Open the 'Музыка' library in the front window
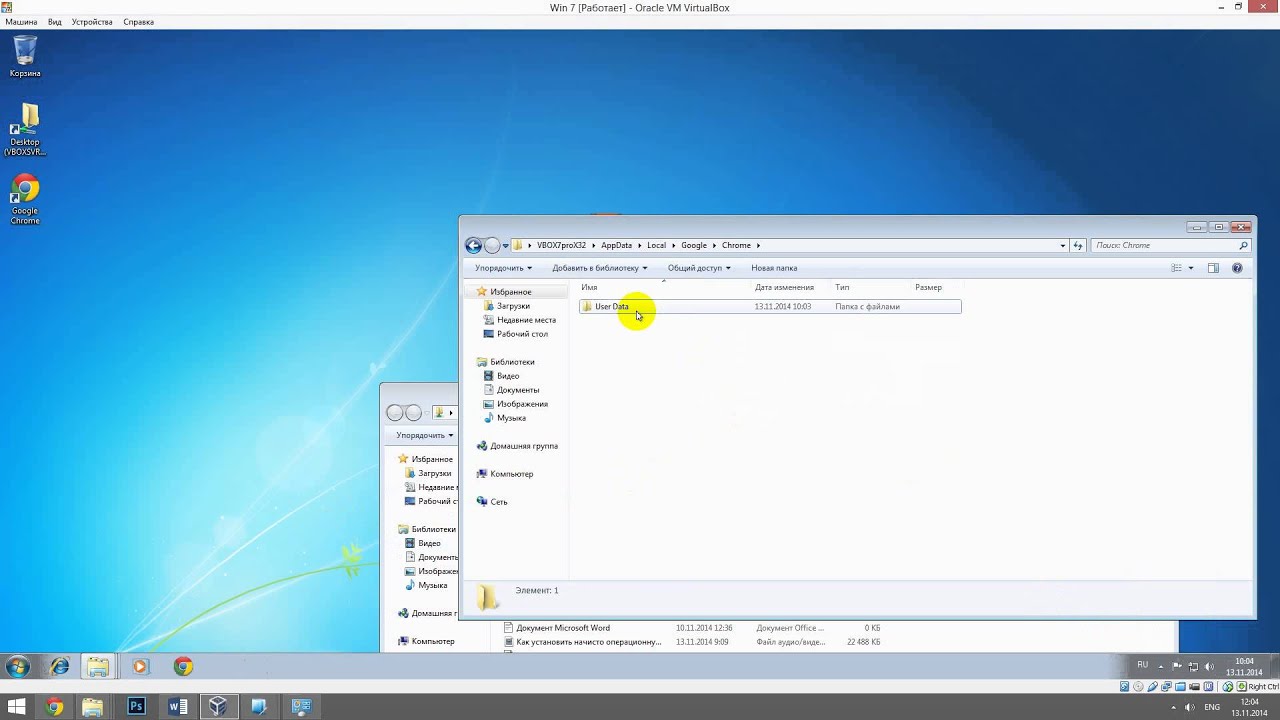 [x=511, y=418]
